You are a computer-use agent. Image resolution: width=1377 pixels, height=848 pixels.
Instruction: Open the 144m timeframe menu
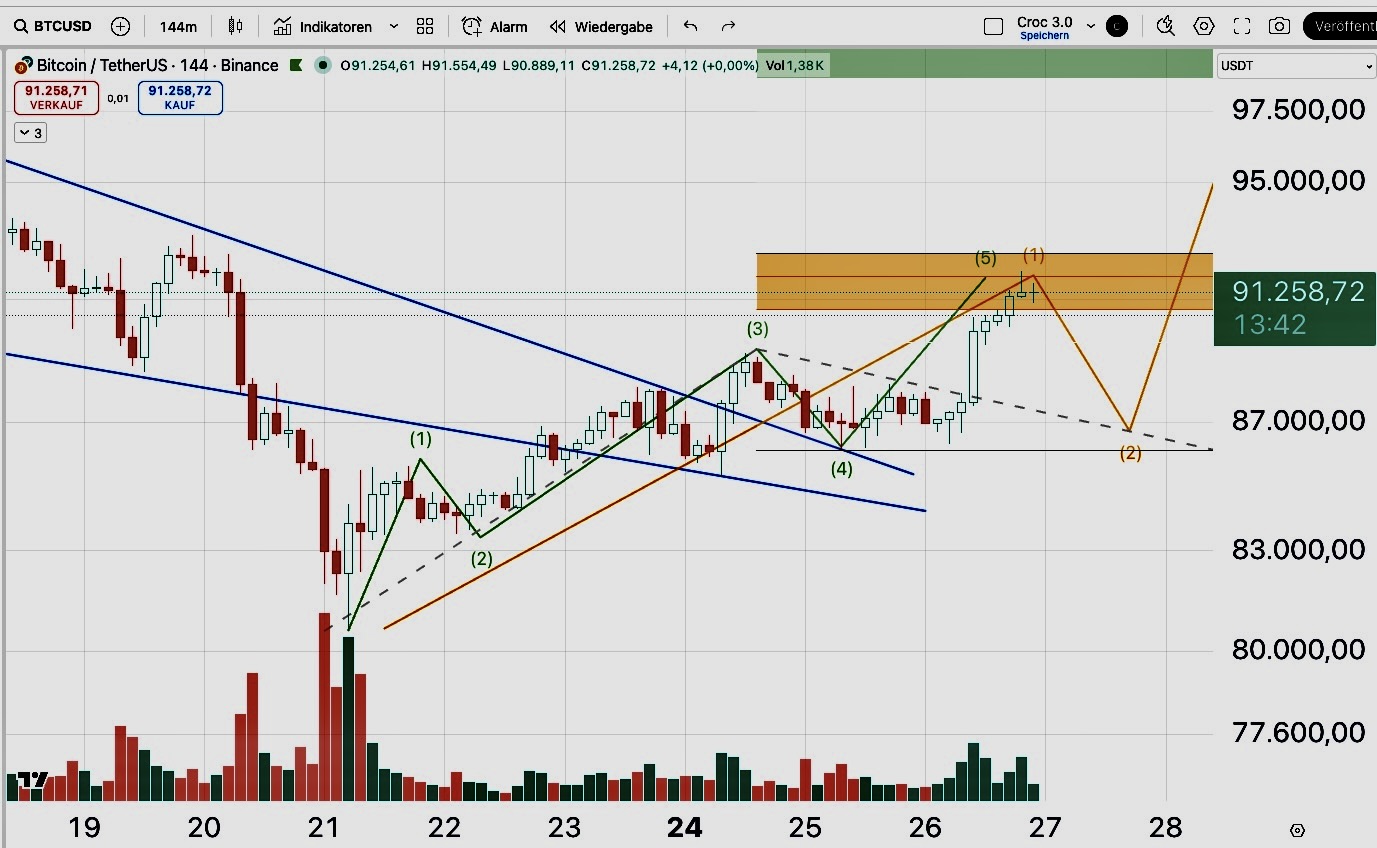click(178, 26)
